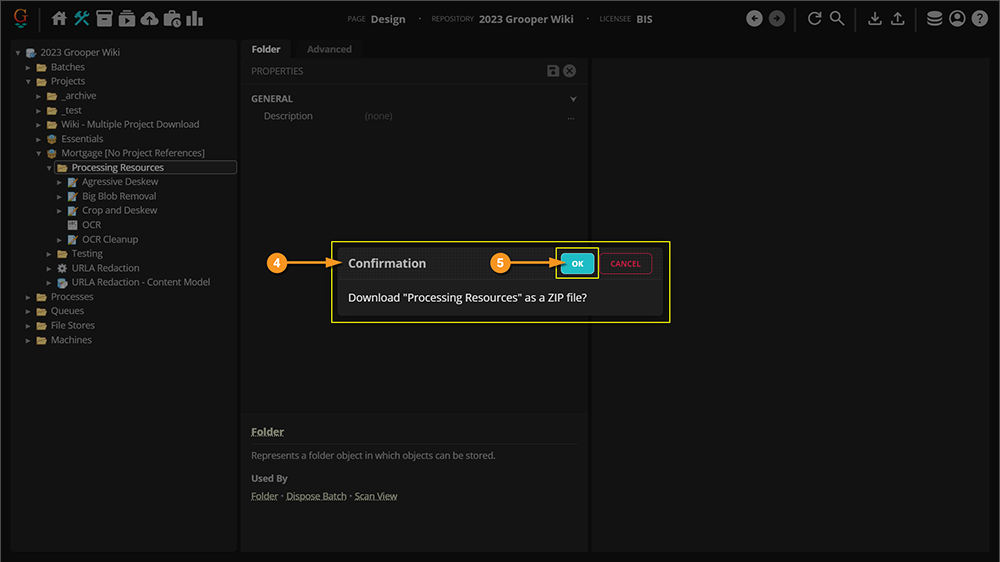1000x562 pixels.
Task: Switch to the Folder tab
Action: [266, 49]
